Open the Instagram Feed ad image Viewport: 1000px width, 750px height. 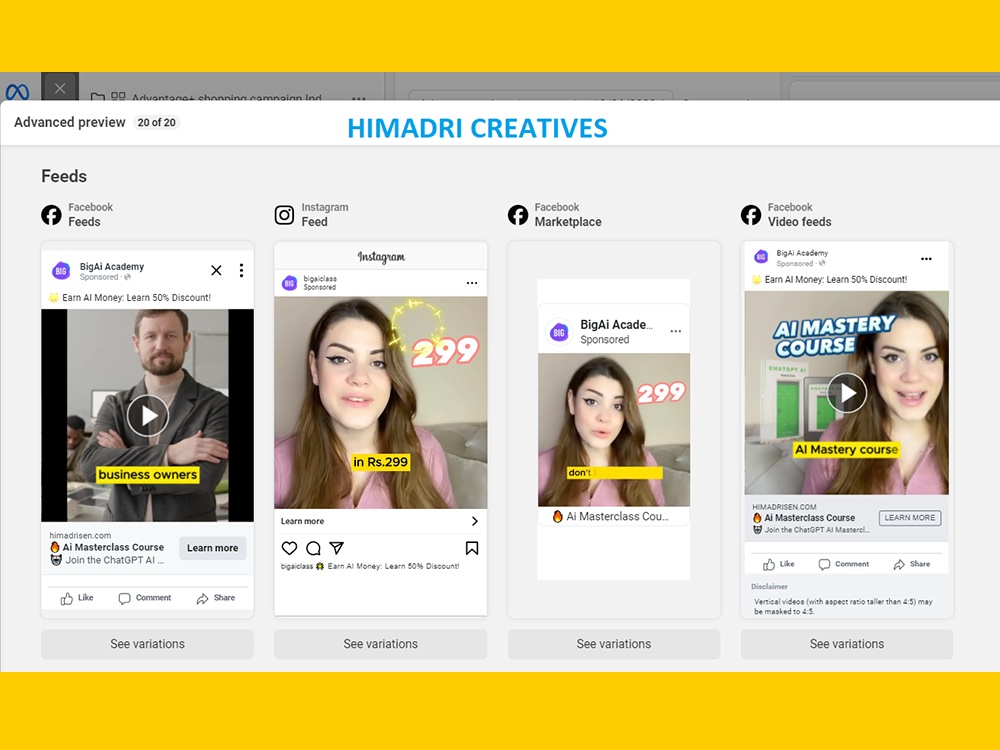tap(381, 402)
